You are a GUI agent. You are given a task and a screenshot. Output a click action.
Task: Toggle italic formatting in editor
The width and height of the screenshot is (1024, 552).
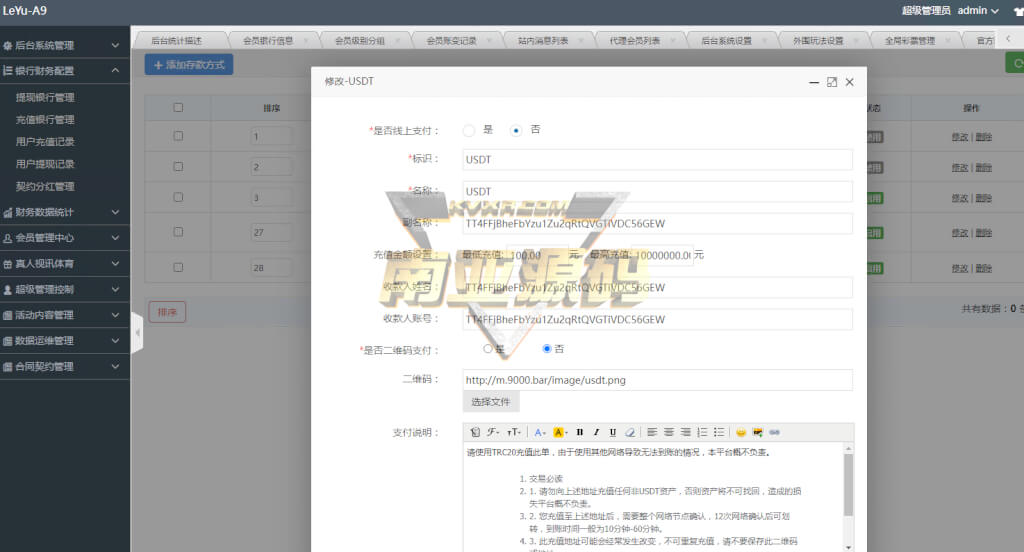pyautogui.click(x=596, y=432)
